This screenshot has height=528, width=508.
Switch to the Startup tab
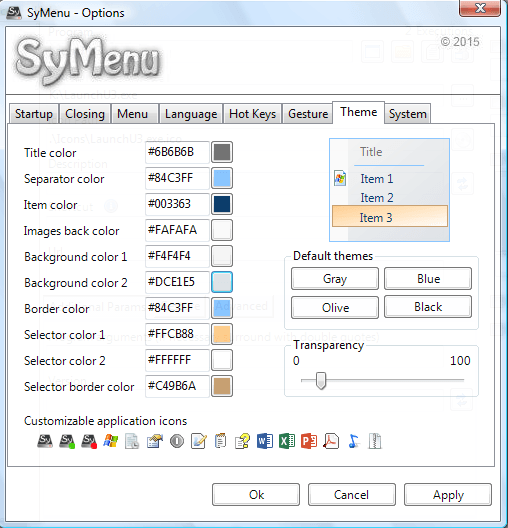pyautogui.click(x=34, y=114)
